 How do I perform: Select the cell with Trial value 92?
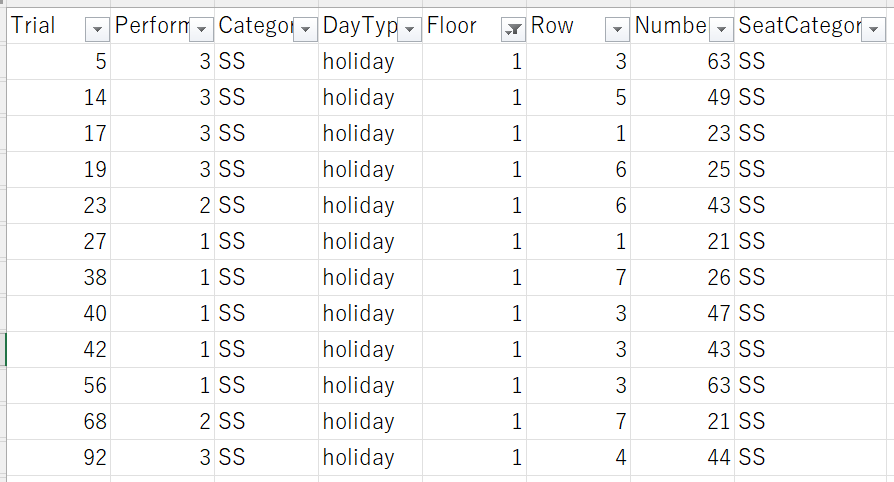pos(58,457)
